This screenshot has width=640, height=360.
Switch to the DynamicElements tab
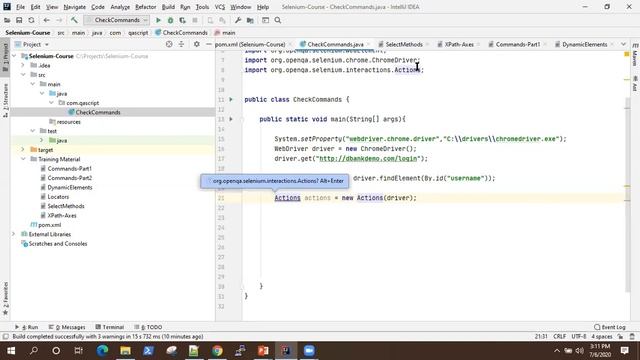click(x=584, y=44)
